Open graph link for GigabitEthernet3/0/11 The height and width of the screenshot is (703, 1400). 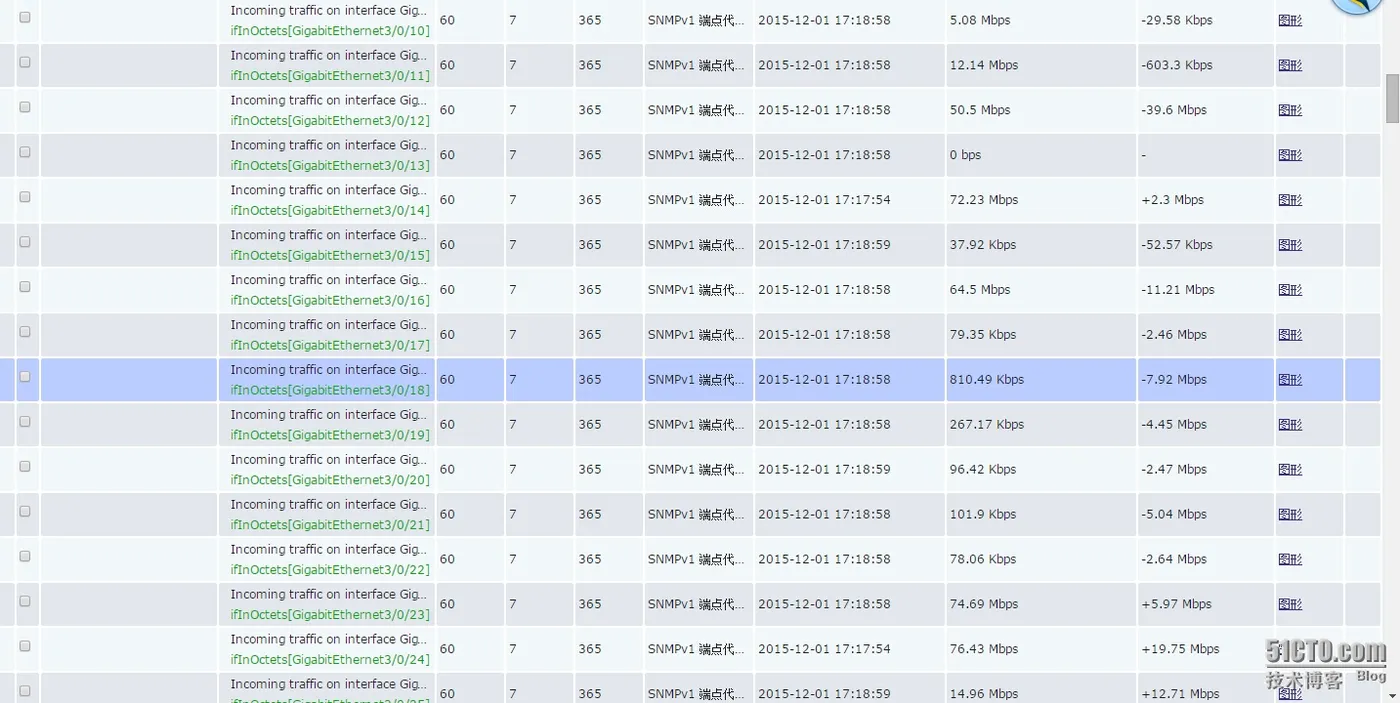point(1290,65)
